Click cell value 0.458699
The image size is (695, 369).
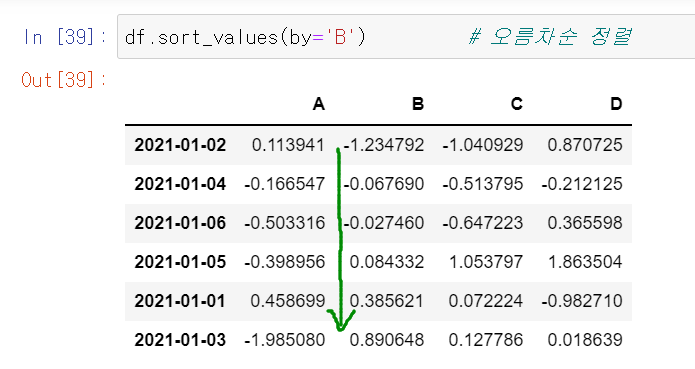[x=288, y=301]
